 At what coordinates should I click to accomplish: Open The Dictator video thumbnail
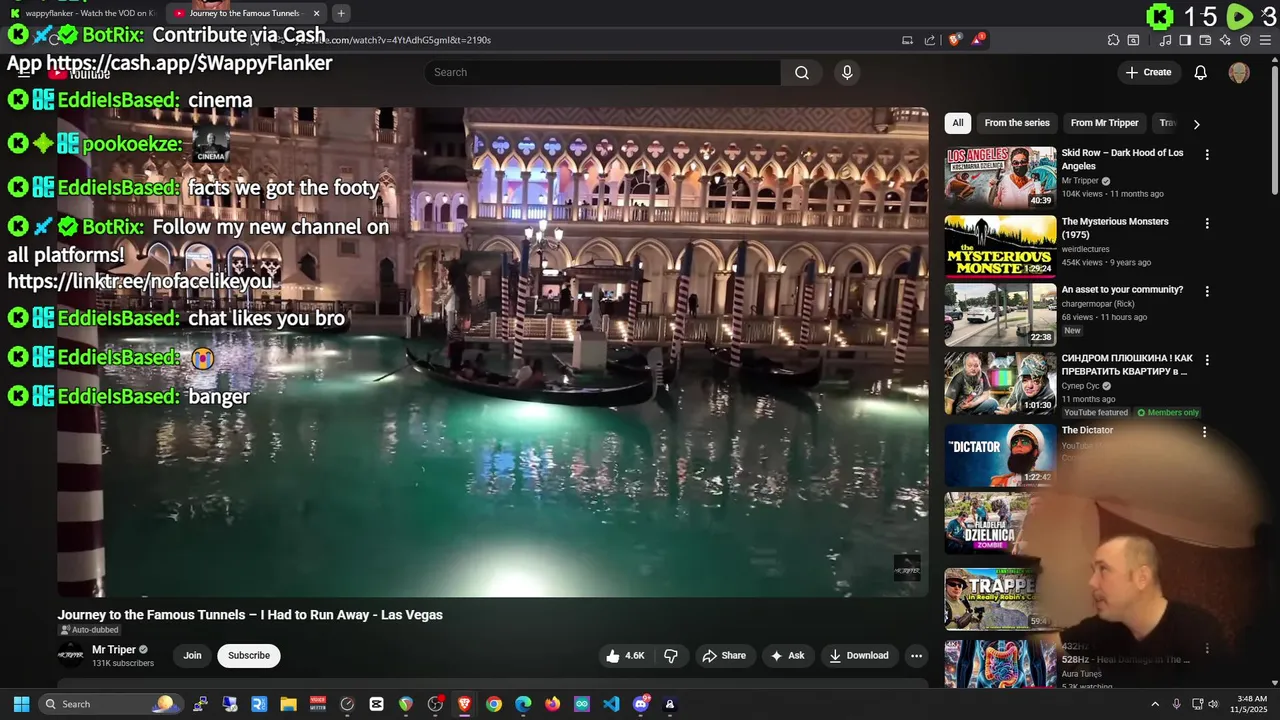(1000, 454)
